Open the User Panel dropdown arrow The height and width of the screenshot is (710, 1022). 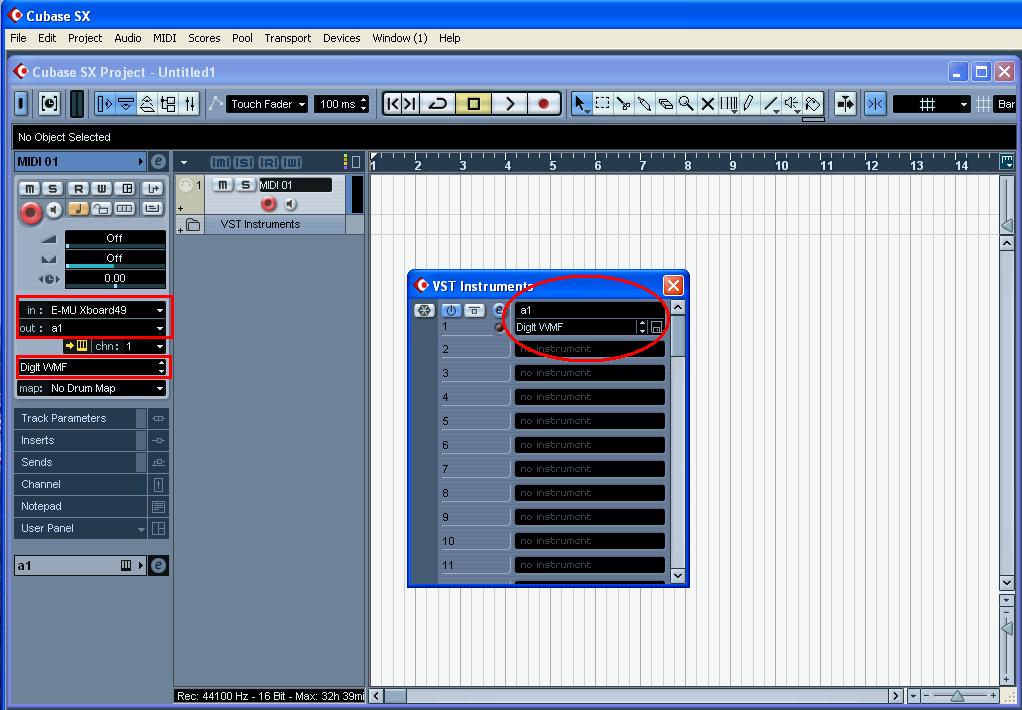(141, 529)
